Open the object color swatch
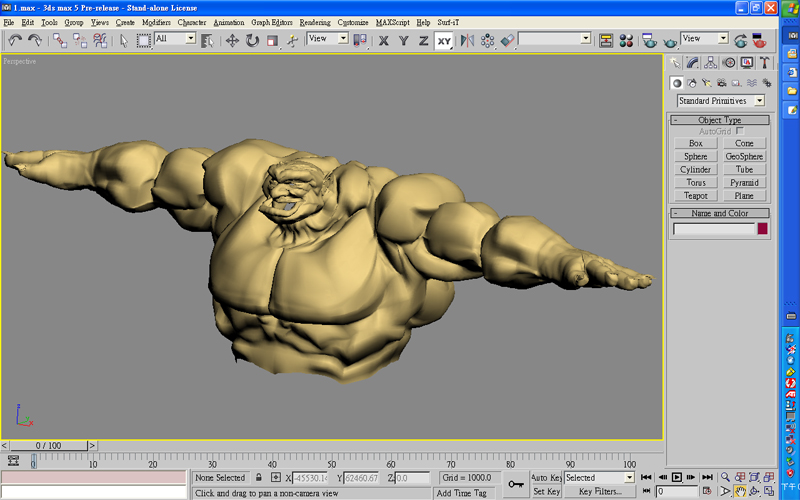The width and height of the screenshot is (800, 500). (762, 229)
